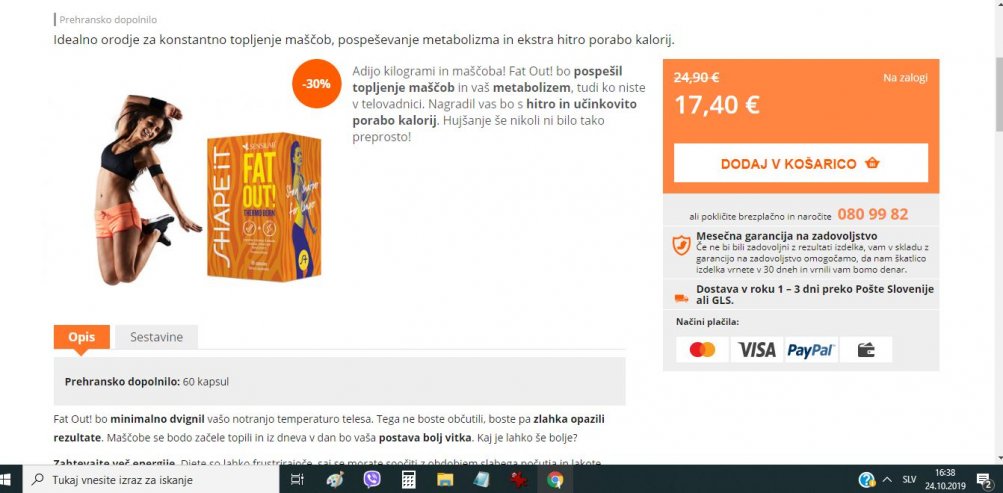Click the -30% discount badge
Image resolution: width=1003 pixels, height=493 pixels.
[317, 84]
